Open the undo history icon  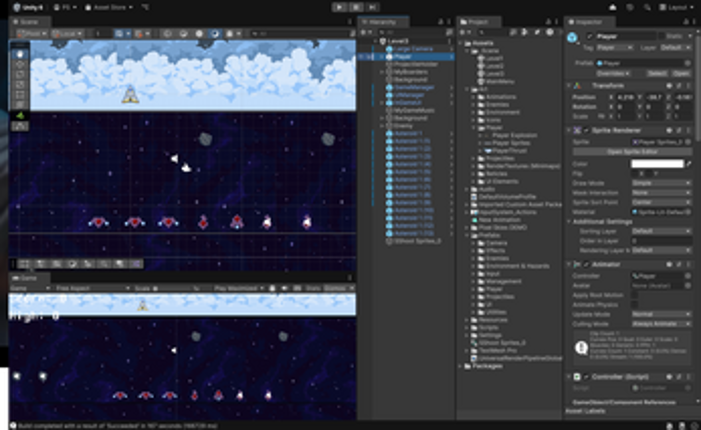(x=630, y=7)
